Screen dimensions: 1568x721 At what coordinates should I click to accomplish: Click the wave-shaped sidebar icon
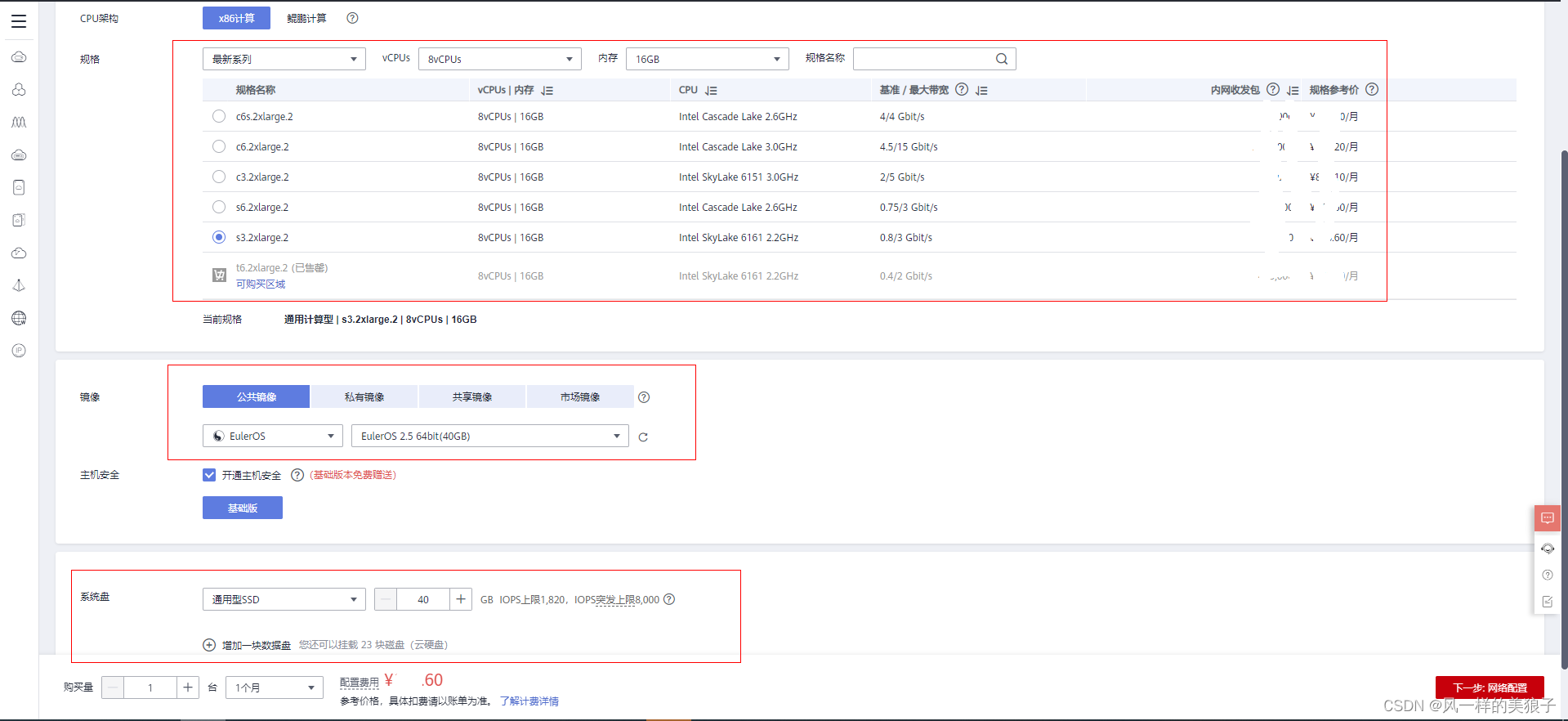click(19, 122)
